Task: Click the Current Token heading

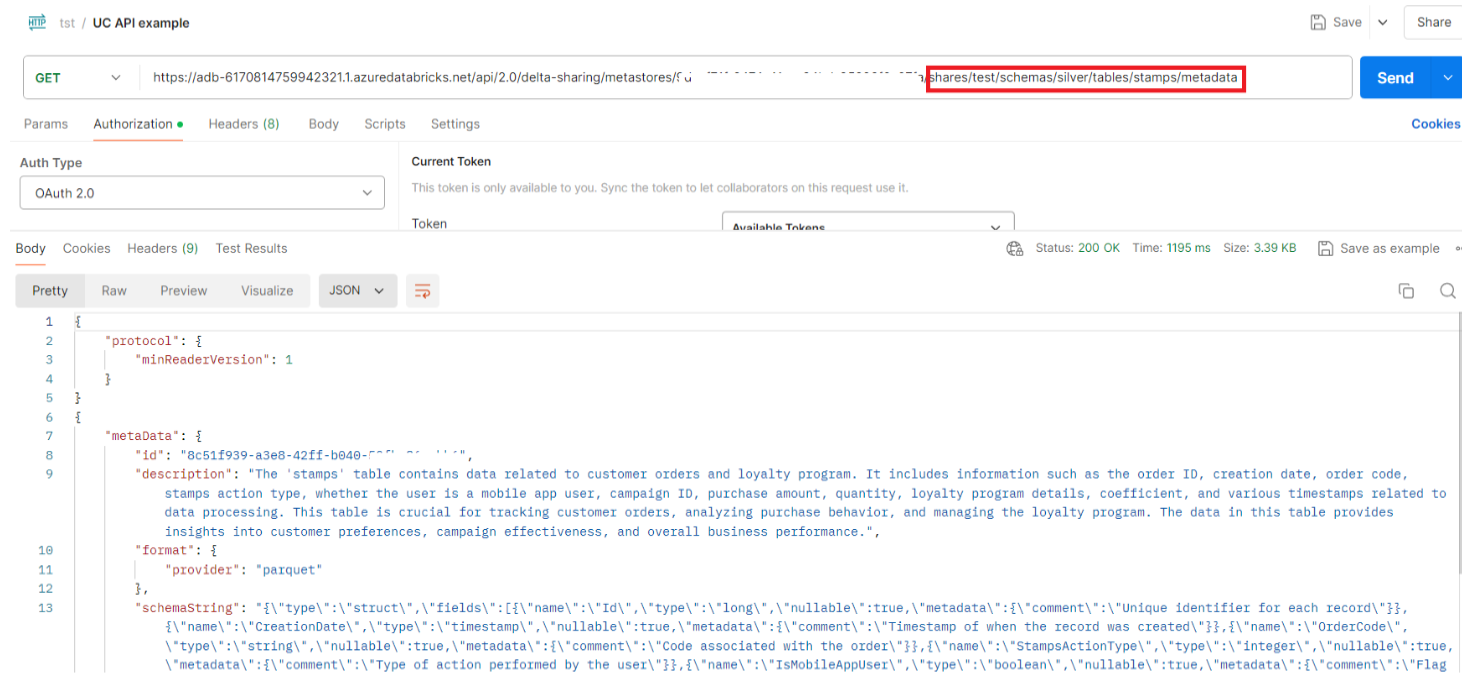Action: coord(452,161)
